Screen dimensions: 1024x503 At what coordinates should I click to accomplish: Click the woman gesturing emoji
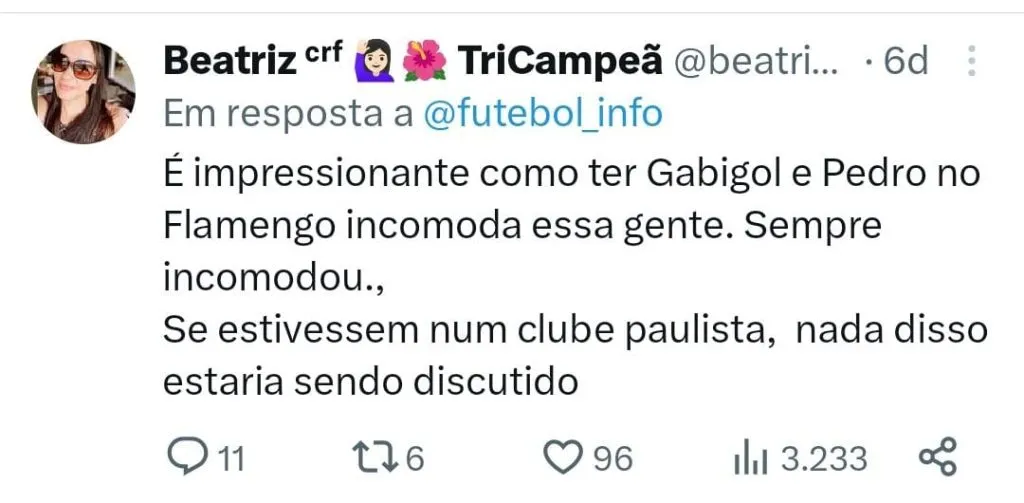(x=374, y=61)
